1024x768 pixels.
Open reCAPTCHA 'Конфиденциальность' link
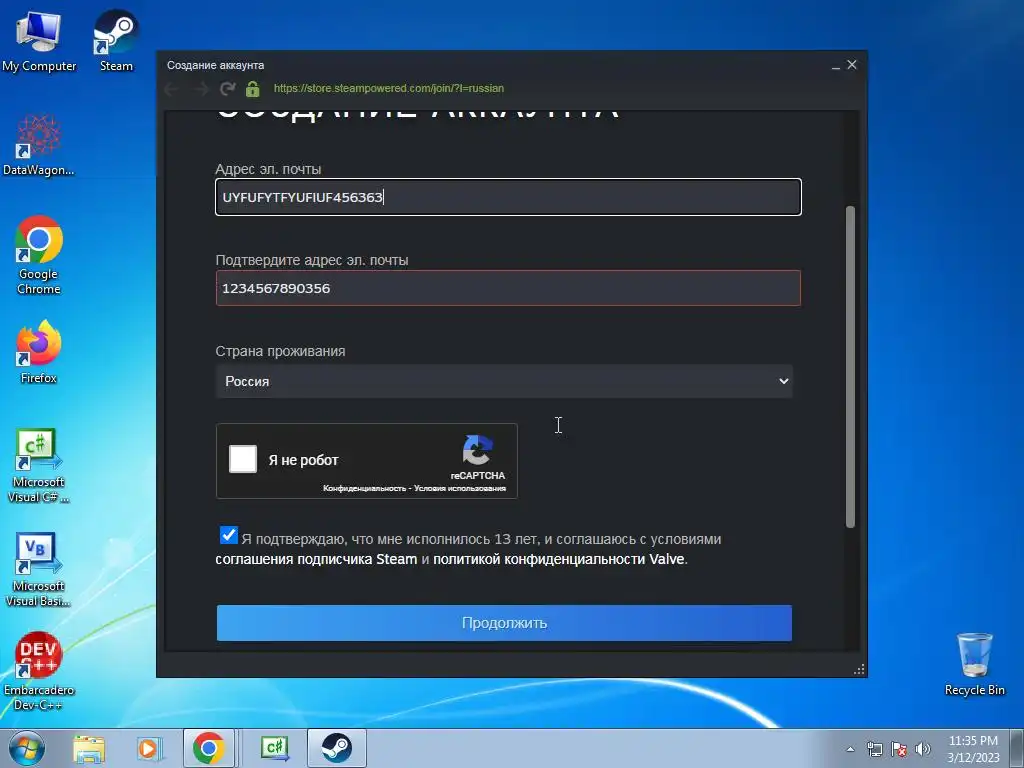[364, 488]
